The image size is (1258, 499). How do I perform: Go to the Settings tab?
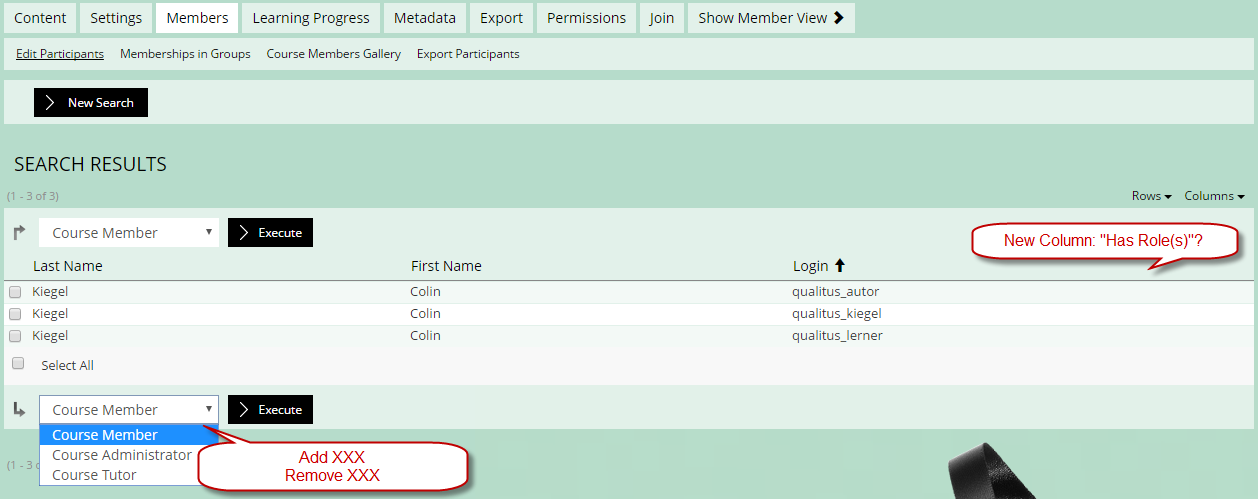pos(115,18)
